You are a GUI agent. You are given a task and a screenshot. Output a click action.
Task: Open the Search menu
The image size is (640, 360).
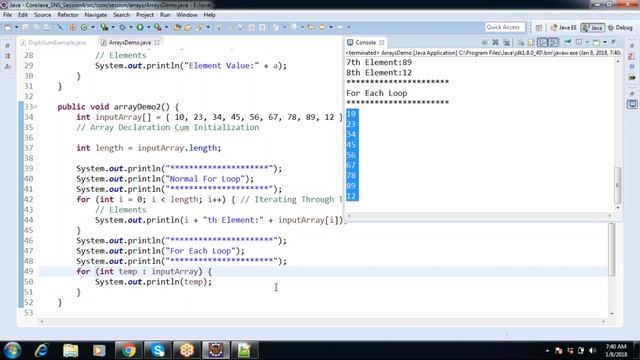tap(121, 15)
